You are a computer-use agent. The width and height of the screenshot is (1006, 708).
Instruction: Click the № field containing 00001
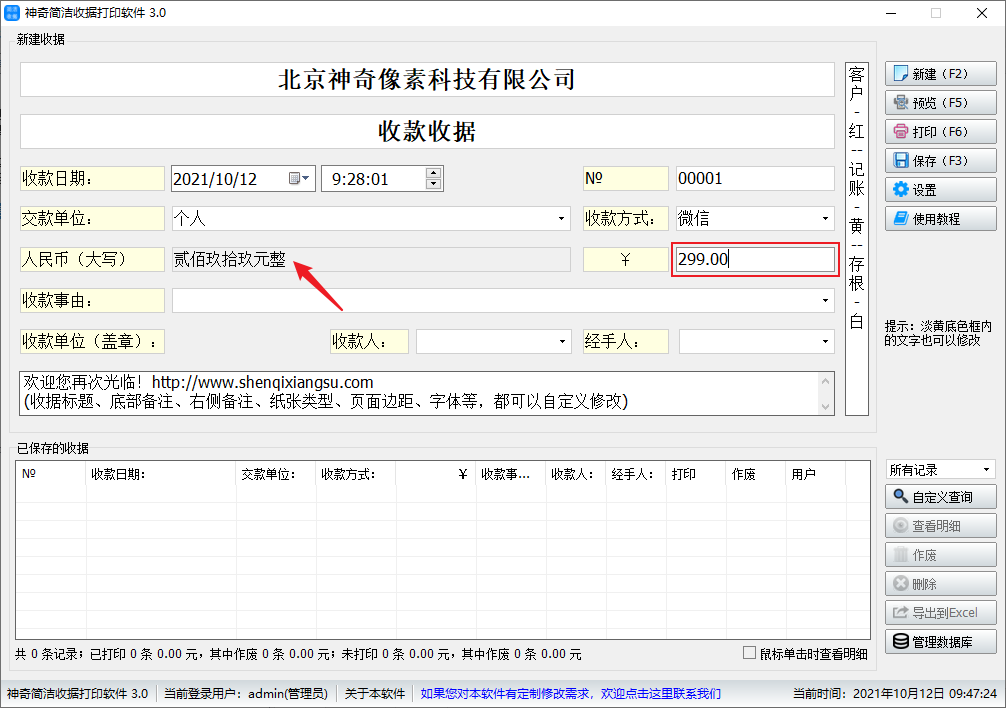(755, 178)
